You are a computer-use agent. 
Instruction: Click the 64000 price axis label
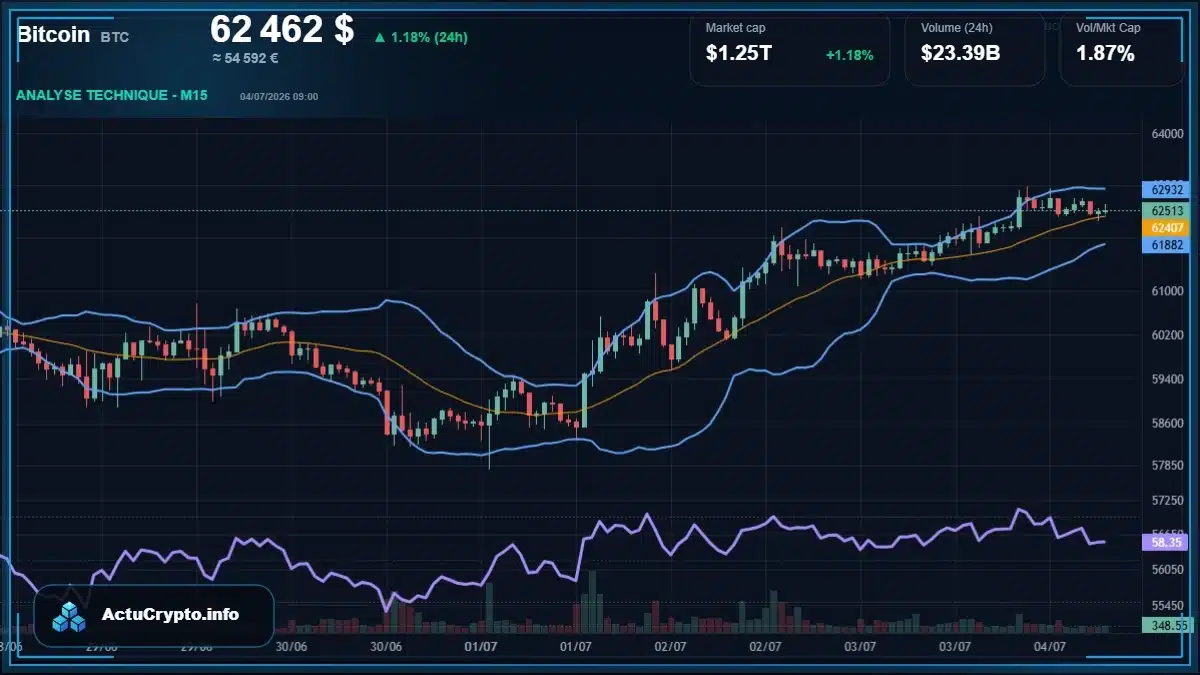[1167, 134]
